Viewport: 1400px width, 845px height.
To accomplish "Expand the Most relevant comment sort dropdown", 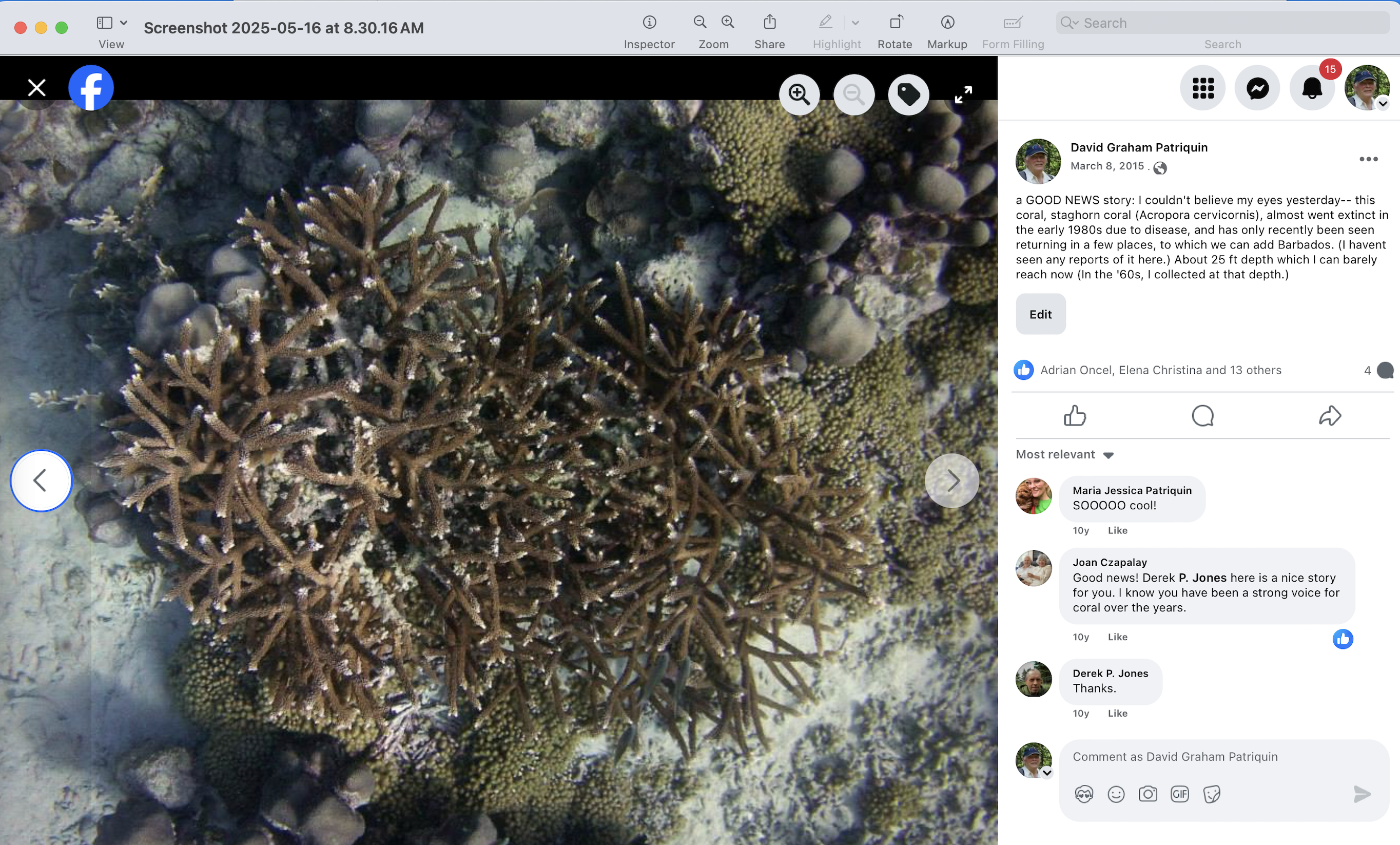I will point(1064,455).
